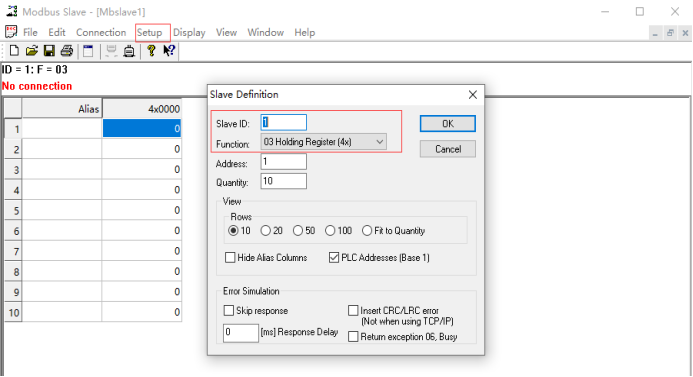This screenshot has width=693, height=377.
Task: Open the View menu
Action: pos(226,32)
